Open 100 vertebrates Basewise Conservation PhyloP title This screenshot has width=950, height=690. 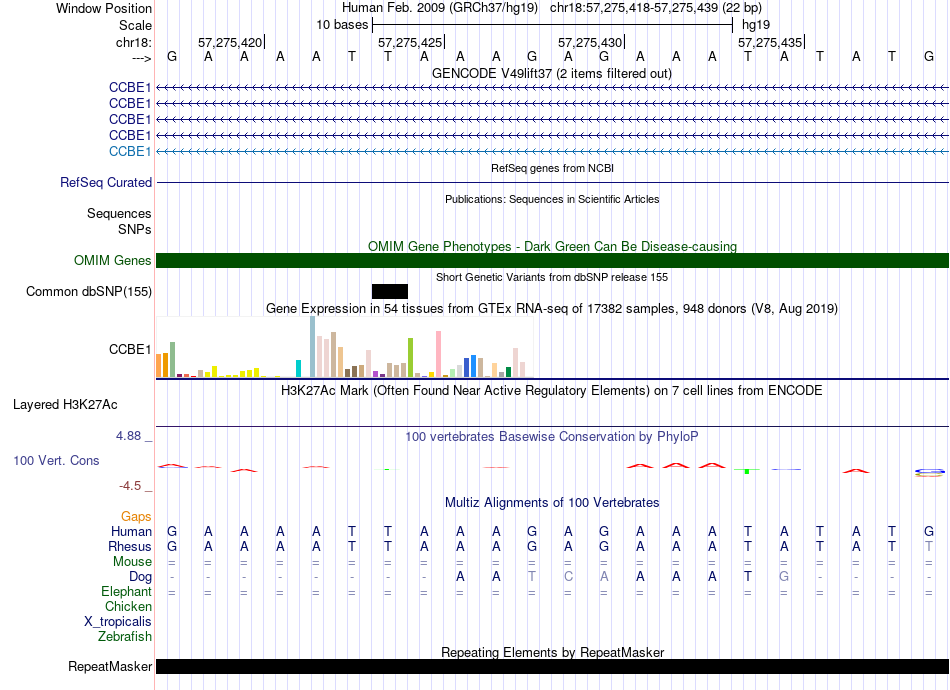pos(551,436)
